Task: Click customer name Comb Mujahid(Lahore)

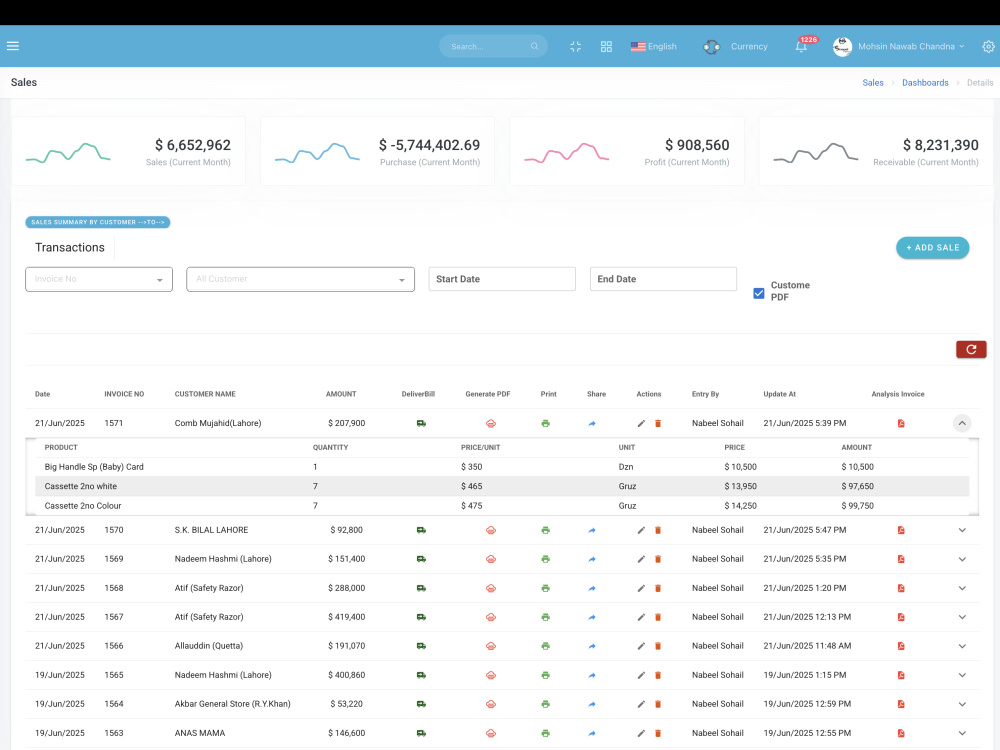Action: 218,423
